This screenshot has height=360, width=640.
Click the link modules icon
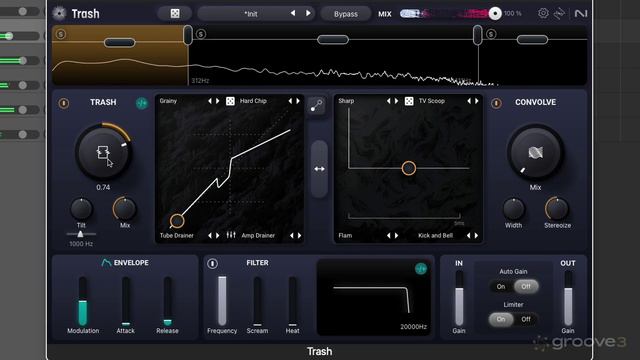316,106
